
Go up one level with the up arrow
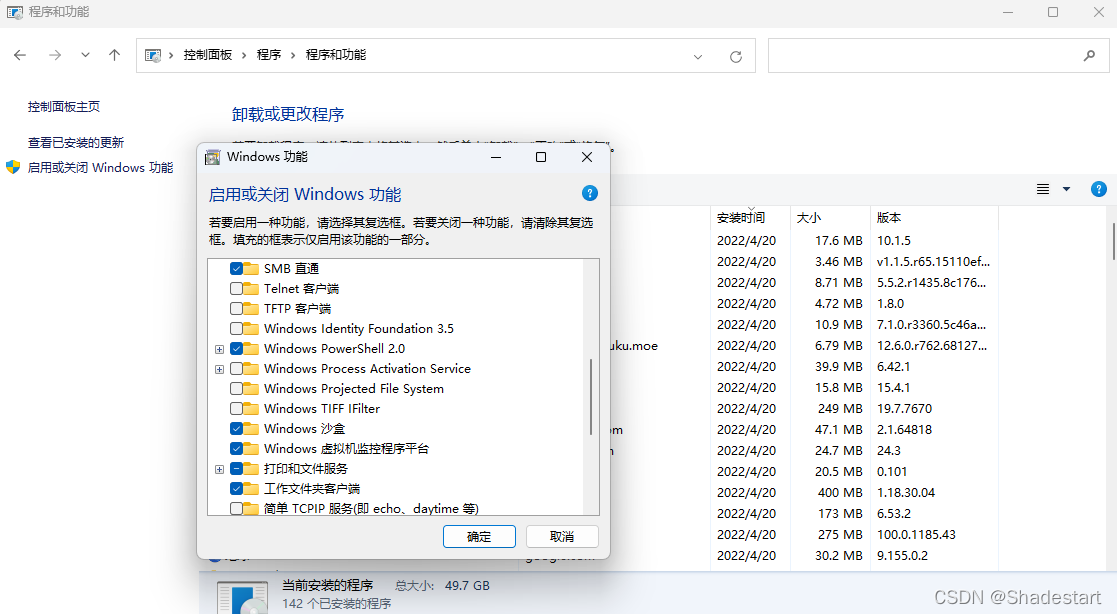(x=114, y=55)
